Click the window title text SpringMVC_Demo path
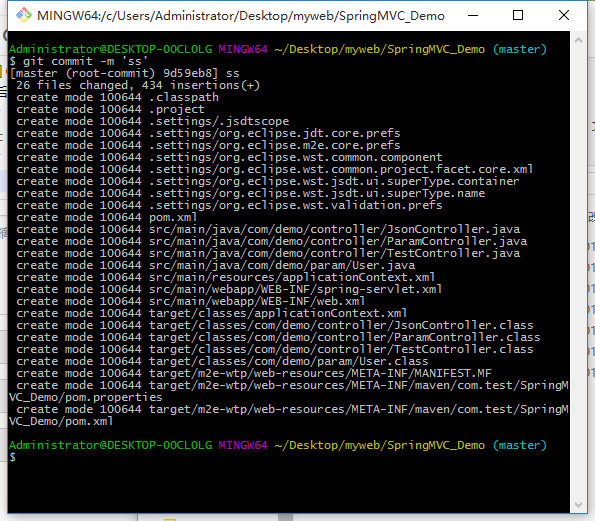 click(241, 16)
